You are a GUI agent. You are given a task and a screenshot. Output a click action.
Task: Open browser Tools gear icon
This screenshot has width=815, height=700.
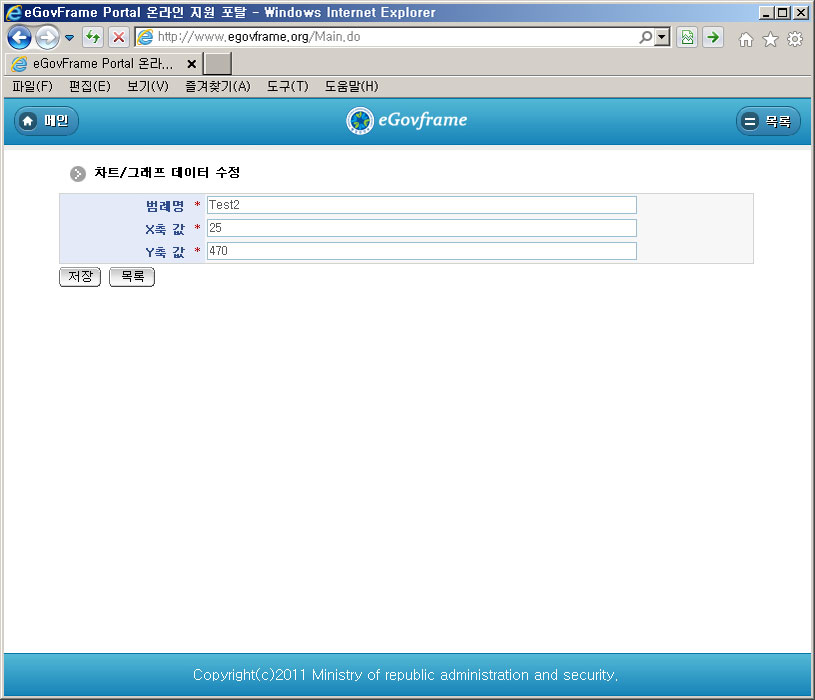pyautogui.click(x=795, y=39)
